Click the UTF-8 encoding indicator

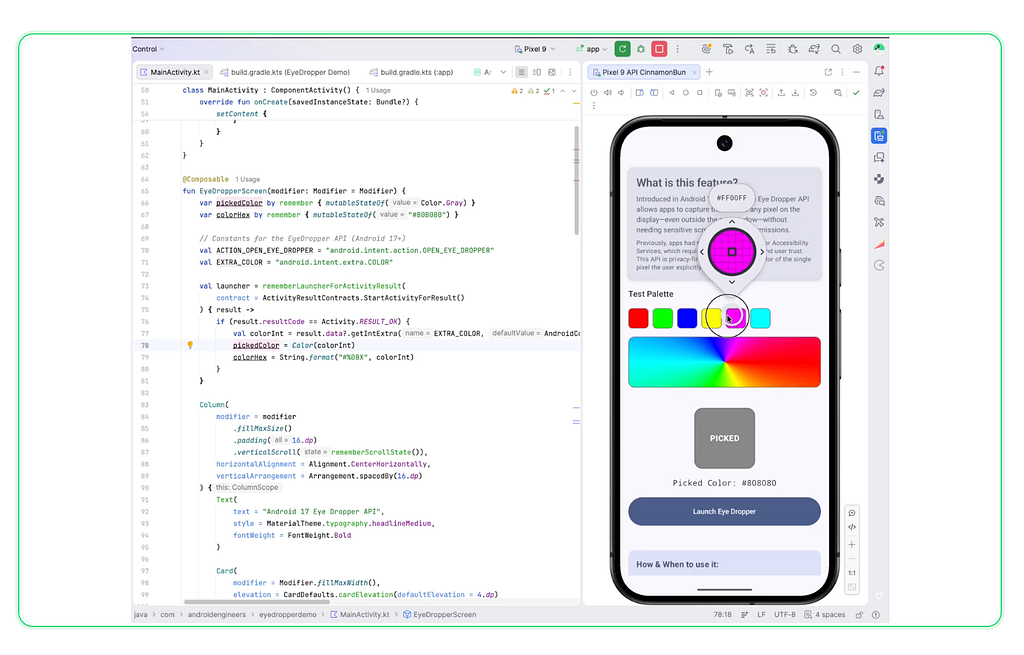click(x=784, y=615)
